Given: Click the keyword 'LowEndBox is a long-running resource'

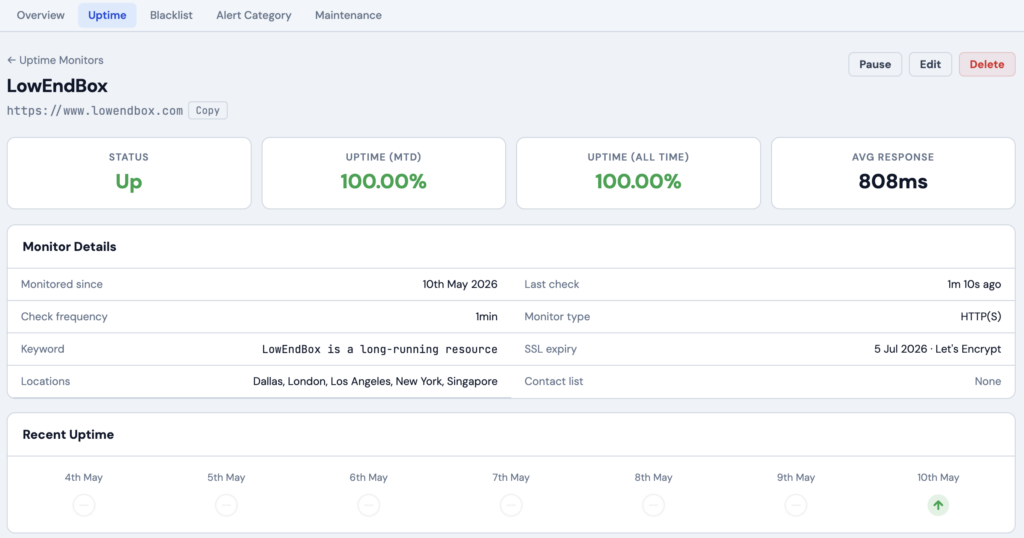Looking at the screenshot, I should tap(379, 349).
